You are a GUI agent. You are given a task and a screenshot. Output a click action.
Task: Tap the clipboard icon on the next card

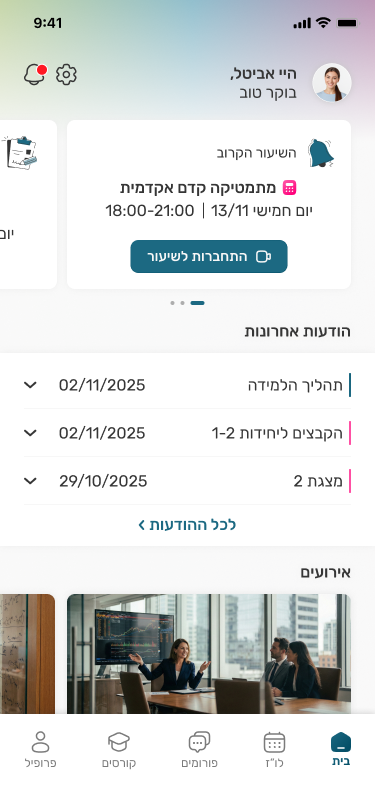[x=20, y=152]
